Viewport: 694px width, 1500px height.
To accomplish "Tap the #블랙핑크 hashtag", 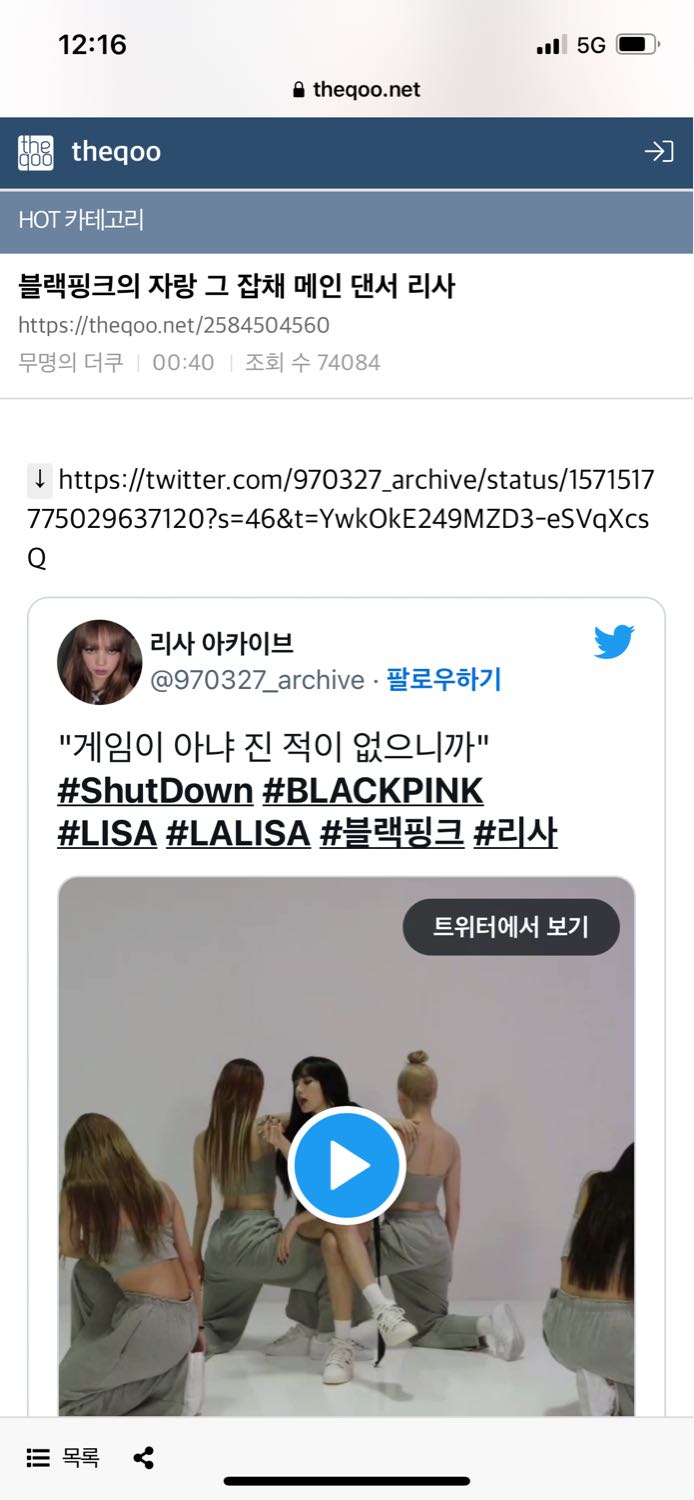I will pyautogui.click(x=392, y=832).
